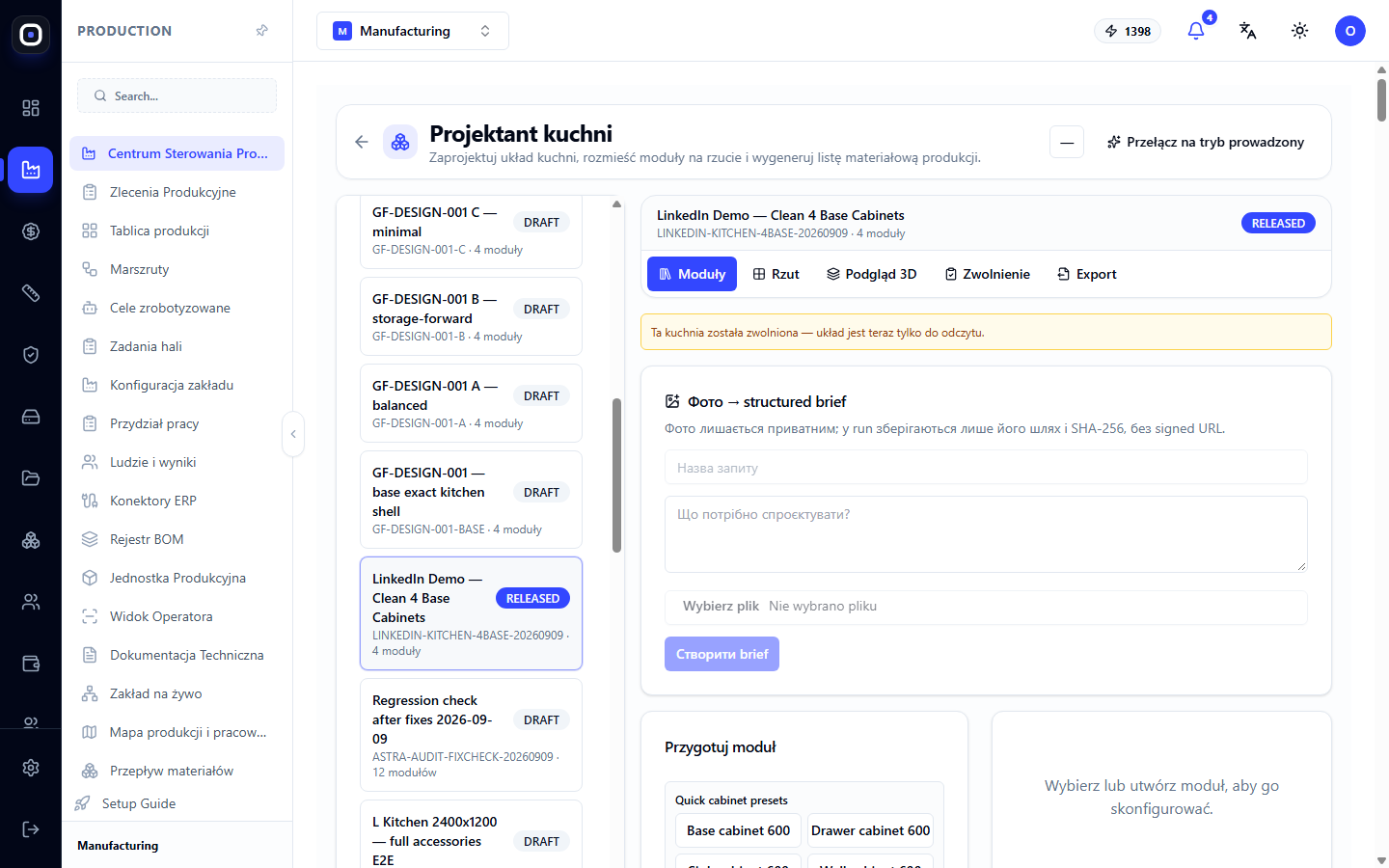Toggle the light/dark theme sun icon
The width and height of the screenshot is (1389, 868).
[1300, 31]
